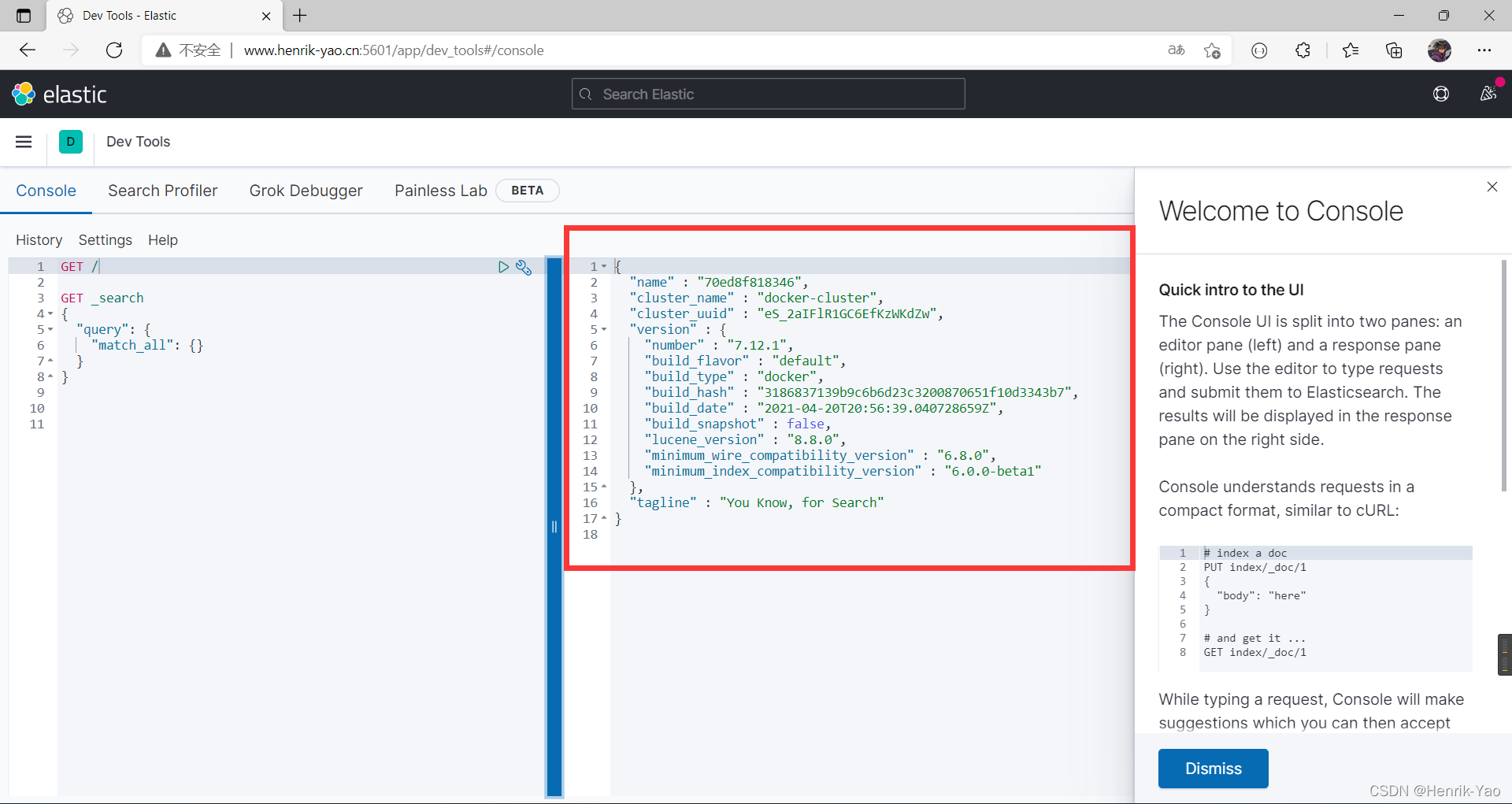Switch to the Painless Lab tab
Viewport: 1512px width, 804px height.
click(x=441, y=191)
